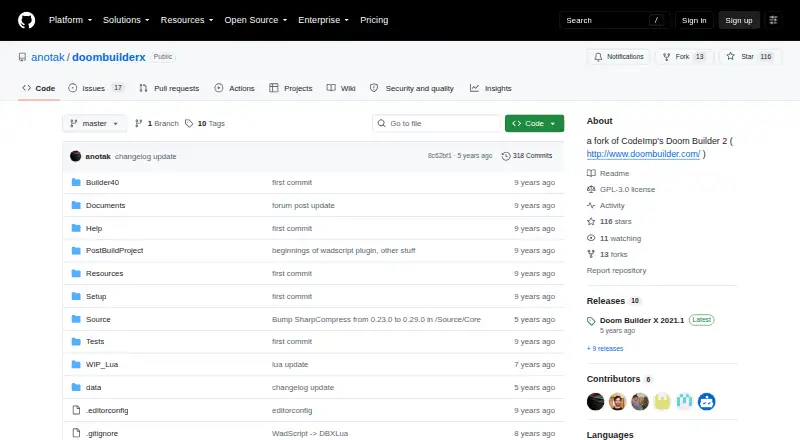View the 318 Commits history
The width and height of the screenshot is (800, 440).
pyautogui.click(x=527, y=156)
